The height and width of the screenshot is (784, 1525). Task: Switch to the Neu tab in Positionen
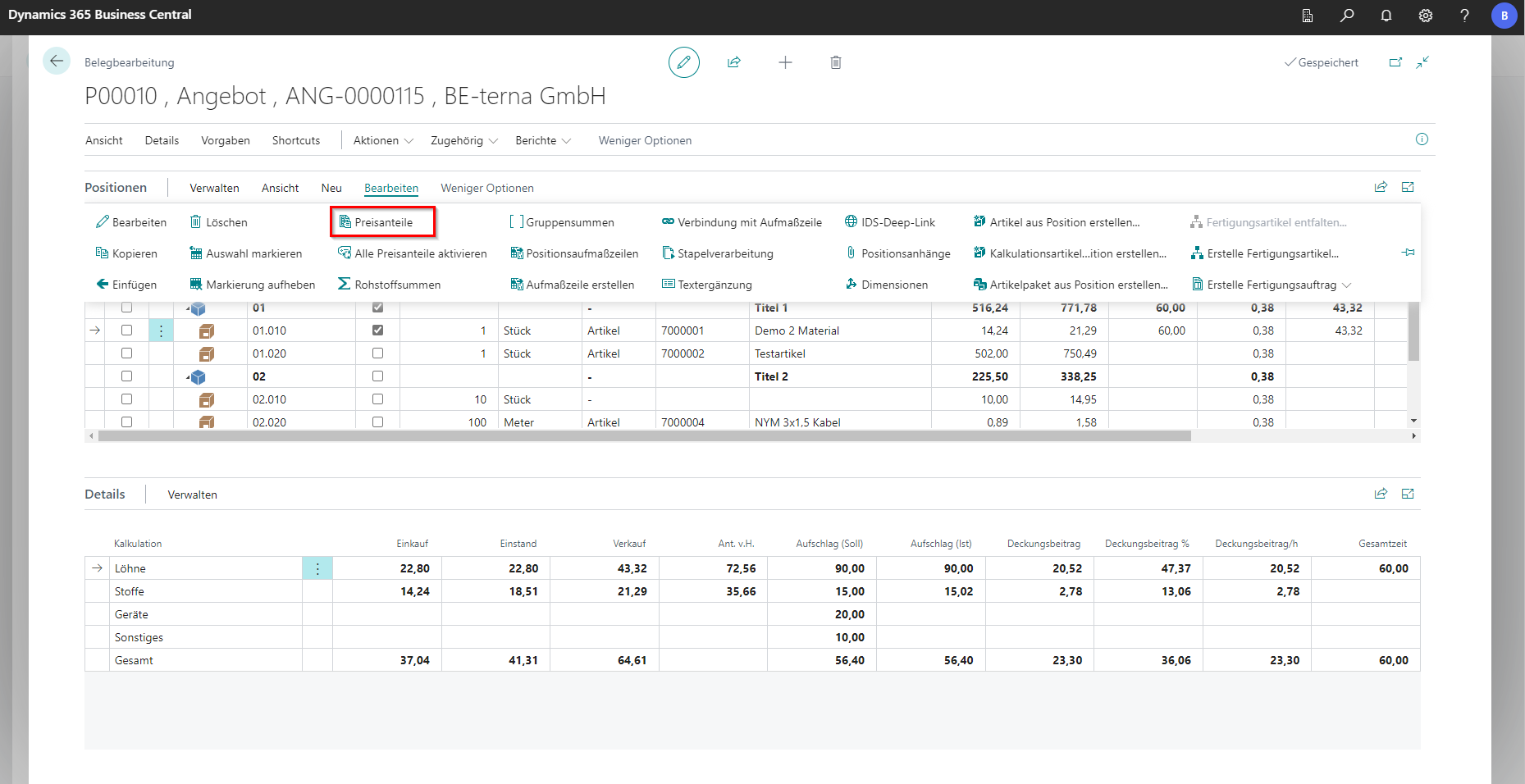tap(331, 188)
